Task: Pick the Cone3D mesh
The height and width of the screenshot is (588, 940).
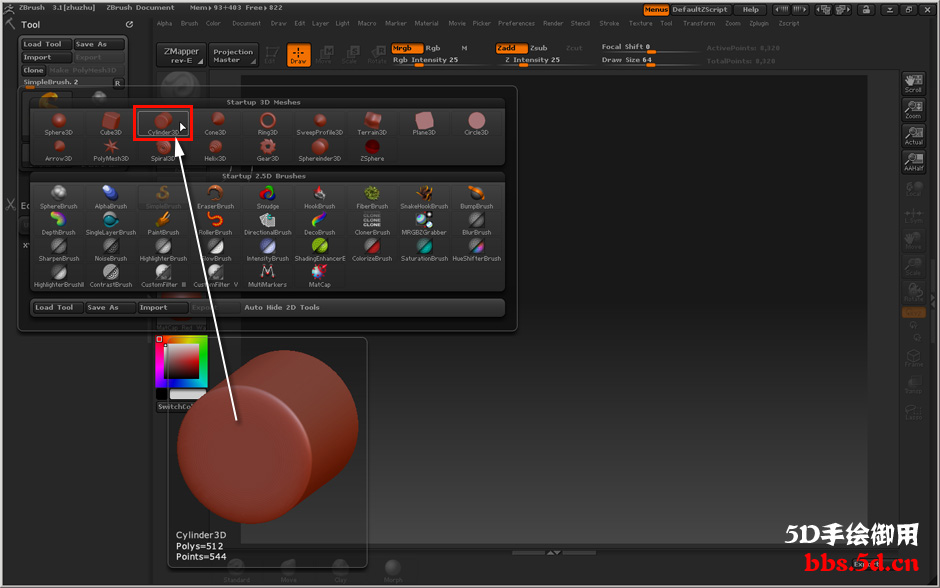Action: click(x=215, y=123)
